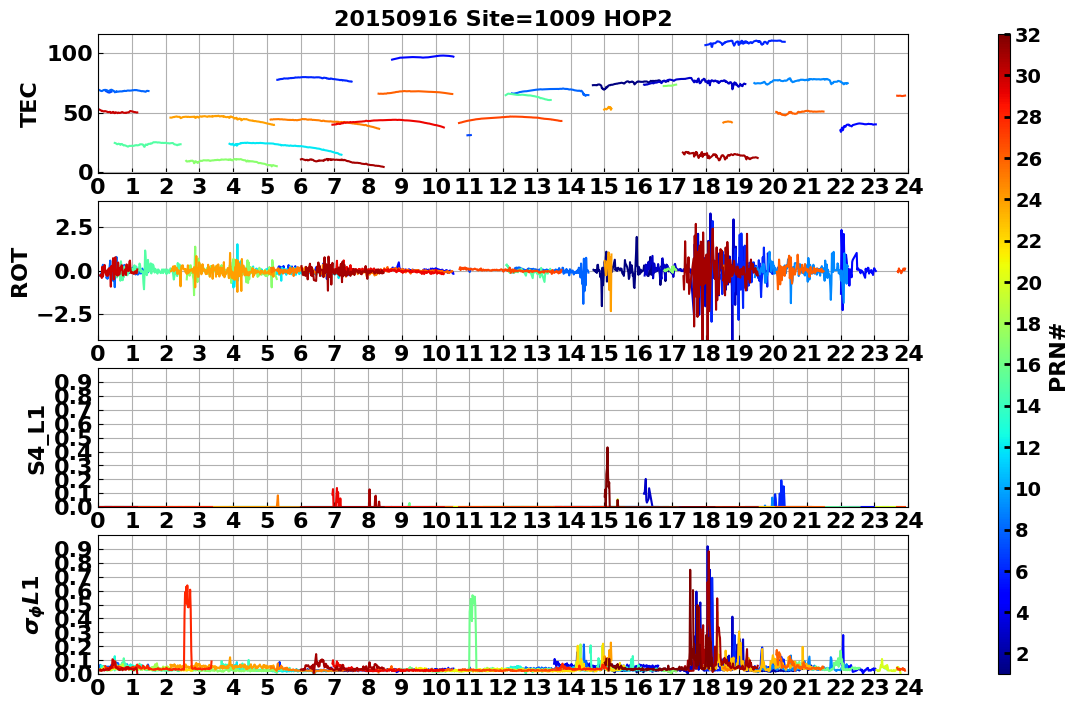Viewport: 1077px width, 709px height.
Task: Click hour 6 tick below the σφL1 panel
Action: (301, 688)
